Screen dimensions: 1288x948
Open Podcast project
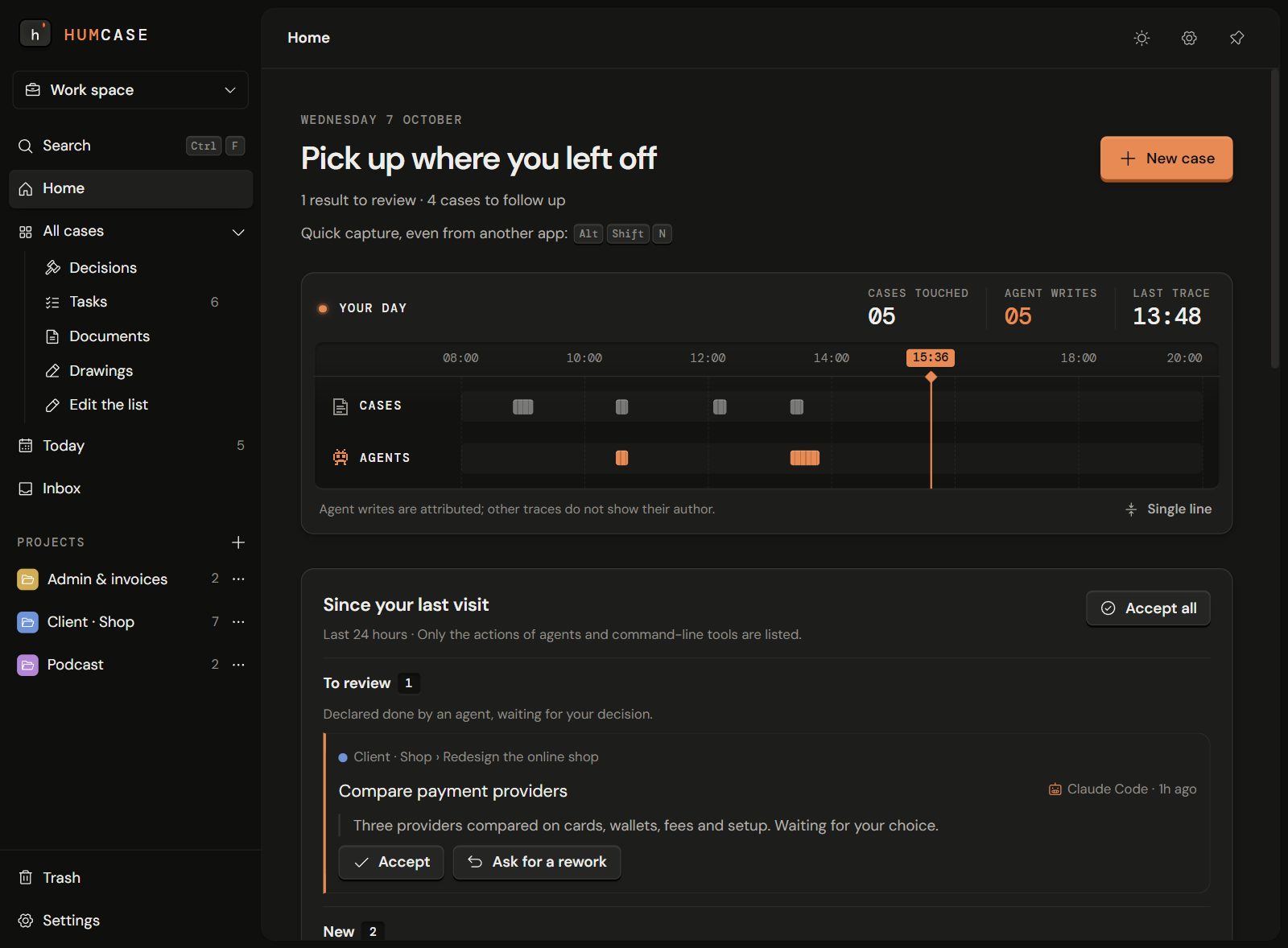[x=76, y=665]
